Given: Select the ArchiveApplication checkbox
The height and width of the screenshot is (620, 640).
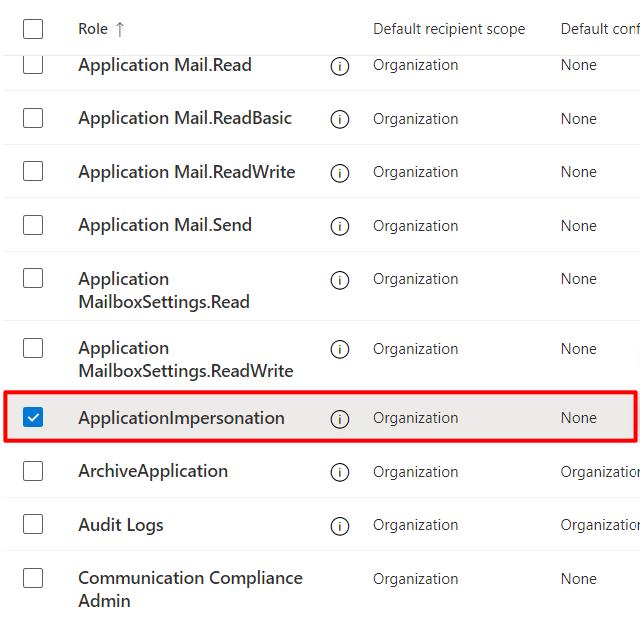Looking at the screenshot, I should pos(33,470).
